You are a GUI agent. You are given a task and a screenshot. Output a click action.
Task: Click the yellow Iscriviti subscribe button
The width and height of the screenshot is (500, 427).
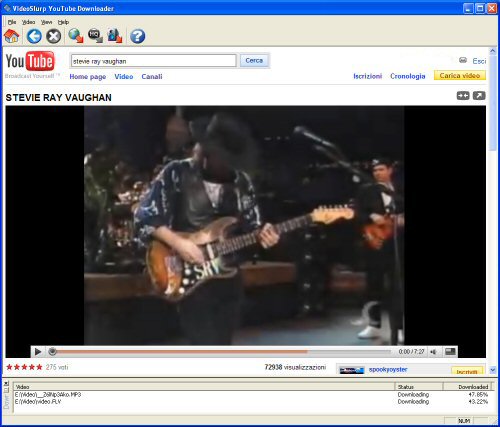coord(467,371)
